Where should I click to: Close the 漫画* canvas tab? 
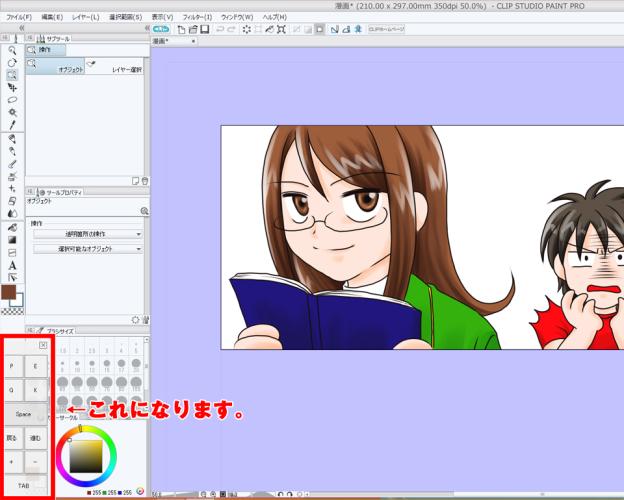[193, 41]
